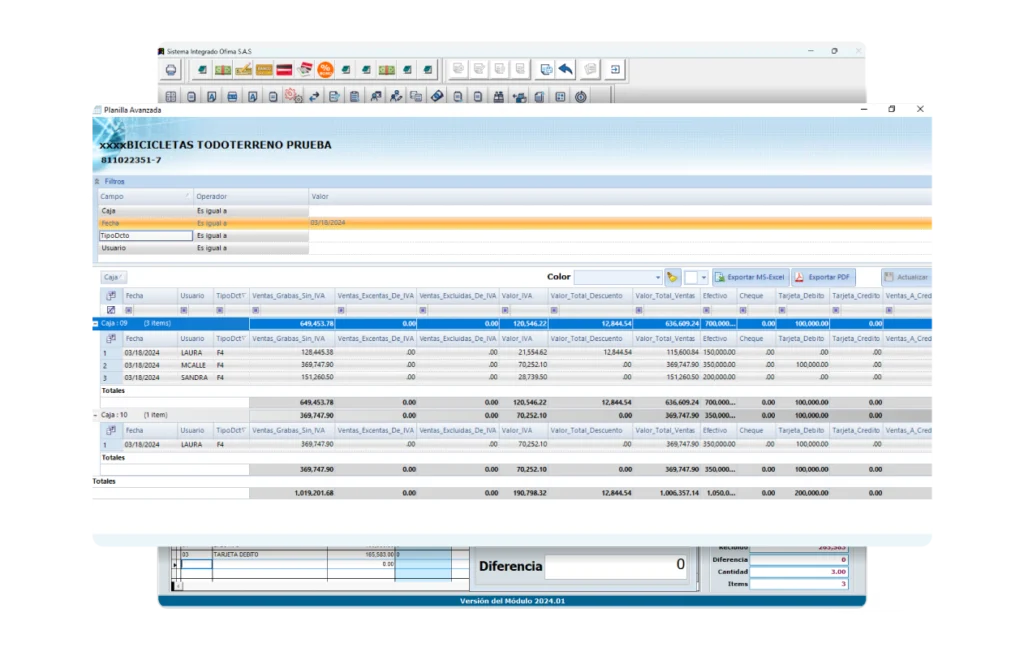Click the binoculars search icon
This screenshot has width=1024, height=656.
click(x=498, y=97)
